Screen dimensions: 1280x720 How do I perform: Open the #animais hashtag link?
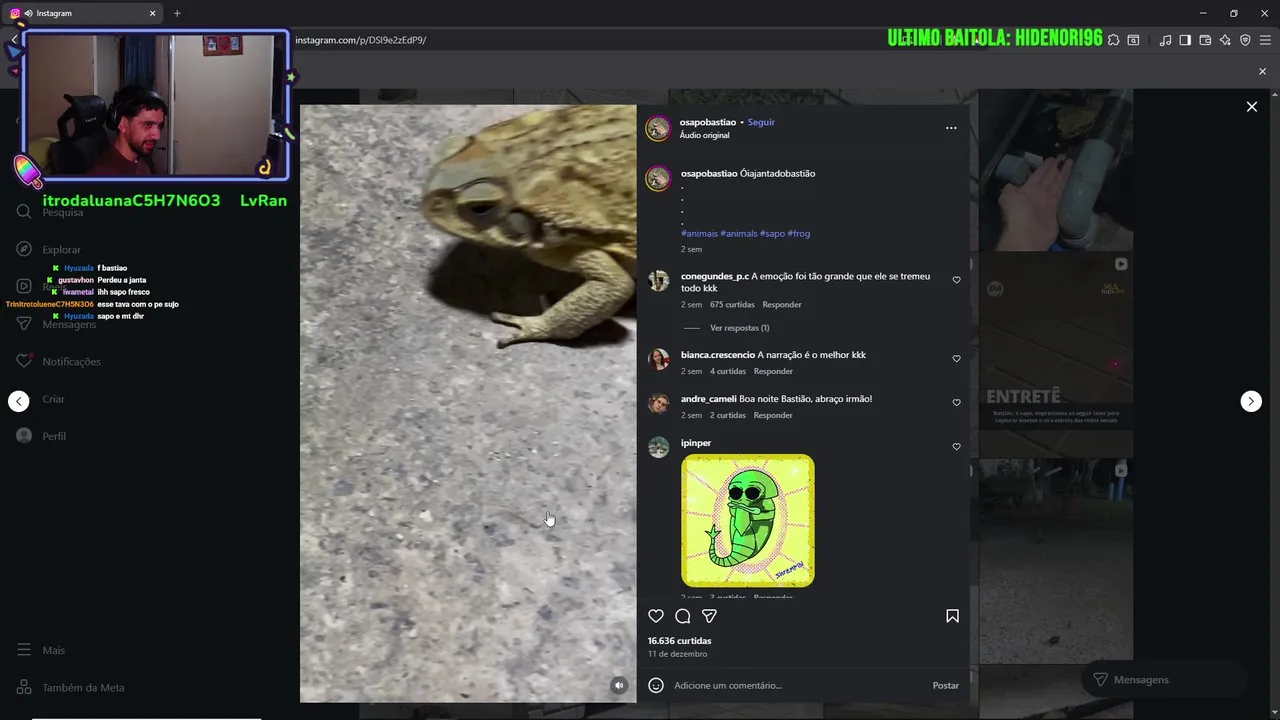(x=699, y=233)
